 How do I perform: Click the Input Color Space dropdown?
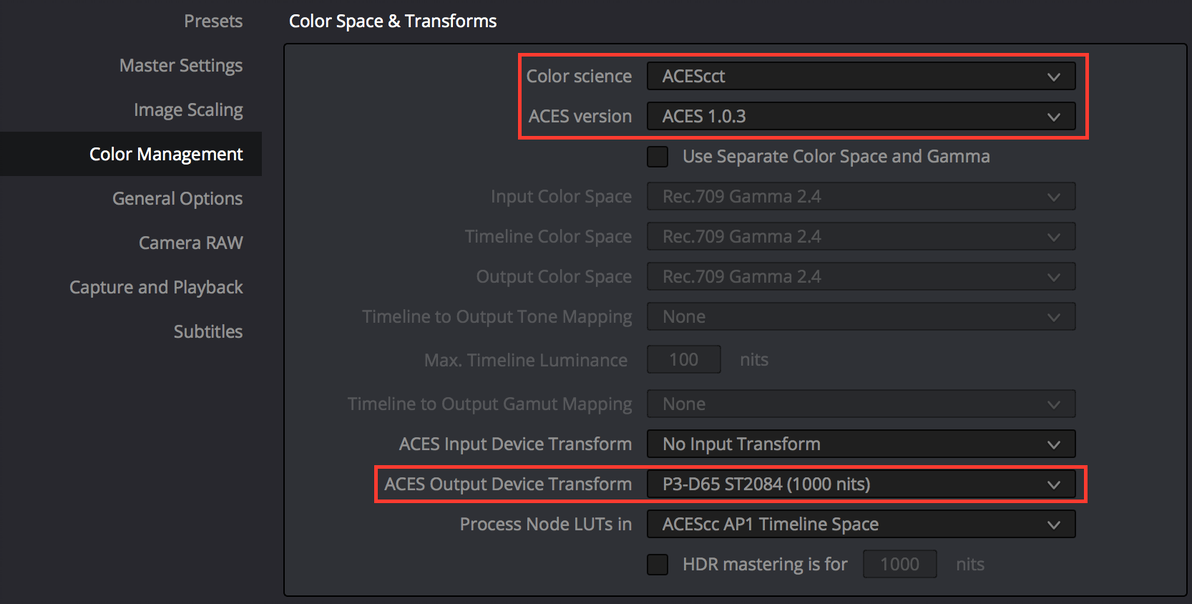click(860, 196)
